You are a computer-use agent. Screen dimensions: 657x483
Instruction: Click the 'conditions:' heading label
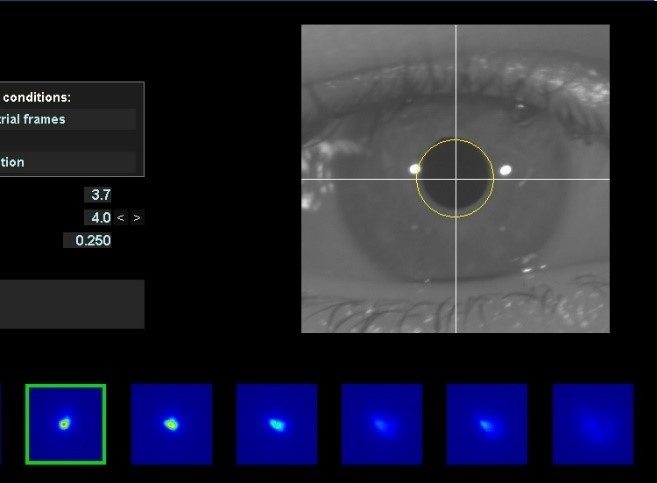pyautogui.click(x=37, y=98)
